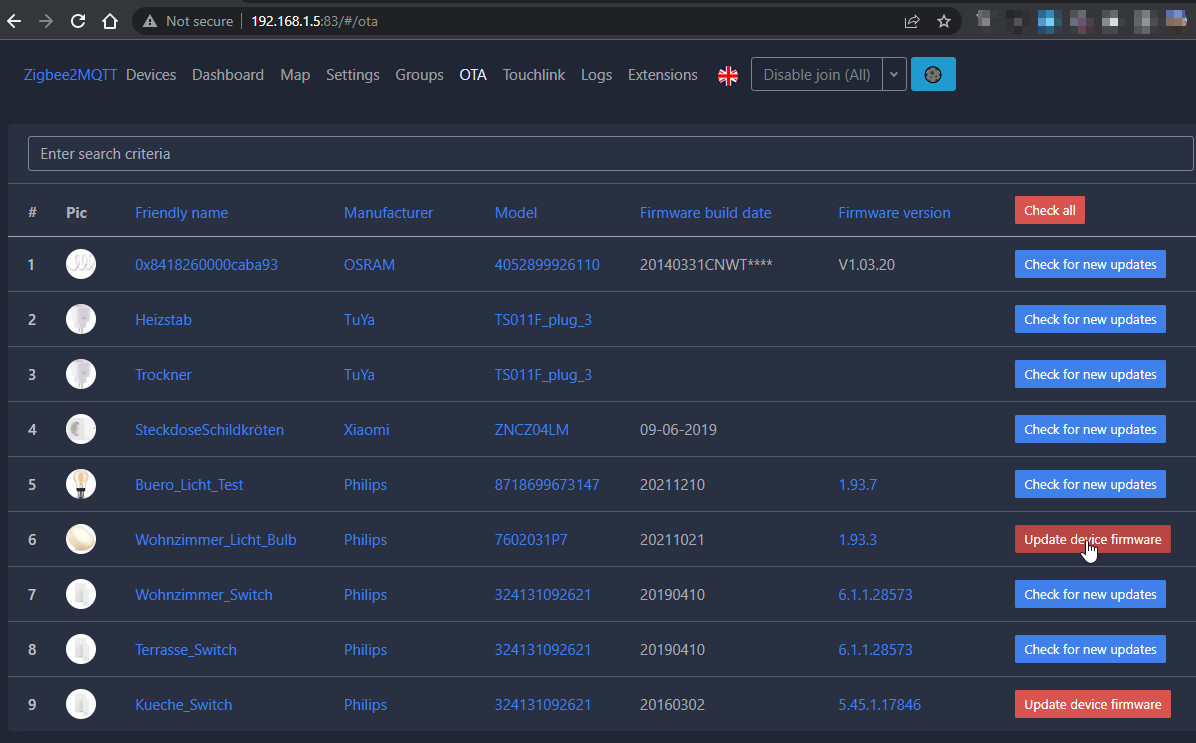Expand the join options dropdown arrow
This screenshot has width=1196, height=743.
tap(894, 75)
